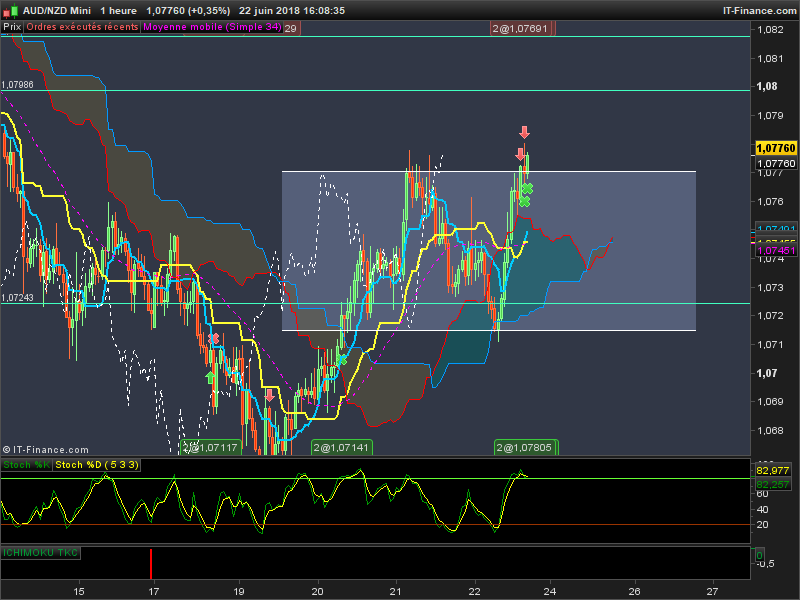Open the IT-Finance.com link at top right
The image size is (800, 600).
point(759,10)
